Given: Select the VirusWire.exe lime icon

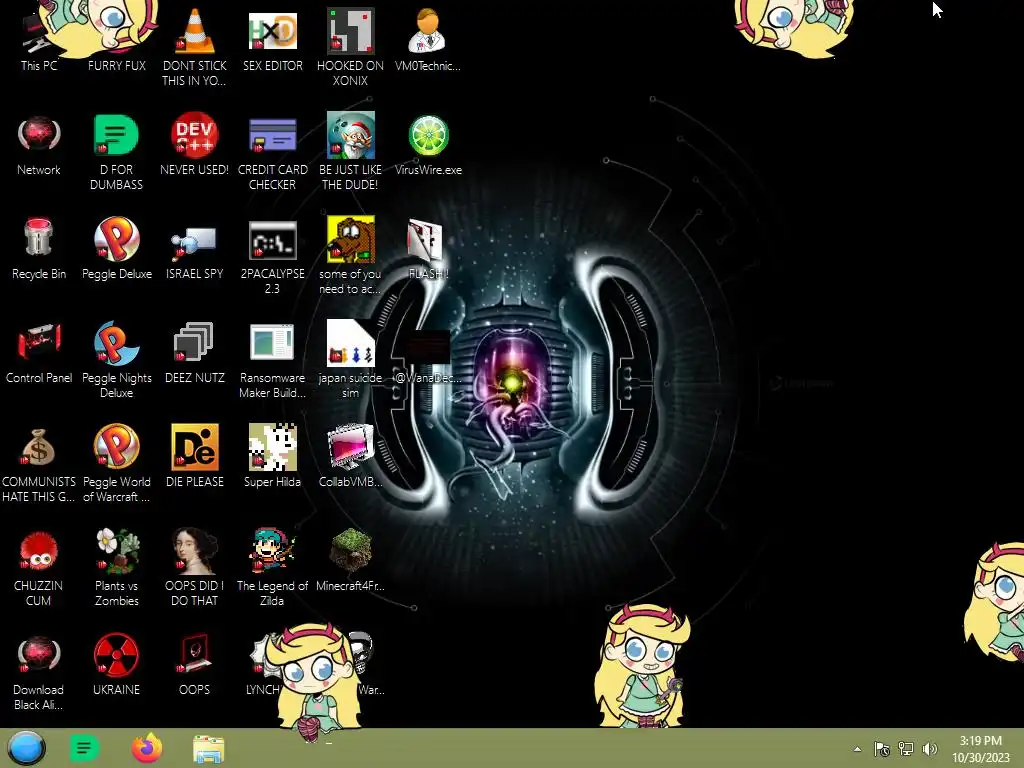Looking at the screenshot, I should click(x=428, y=144).
